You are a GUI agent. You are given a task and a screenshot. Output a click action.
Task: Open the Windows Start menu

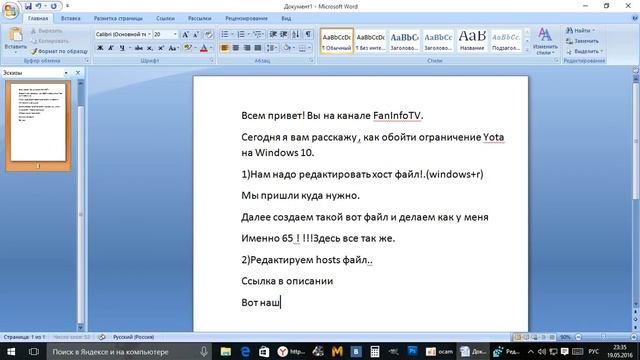[11, 351]
